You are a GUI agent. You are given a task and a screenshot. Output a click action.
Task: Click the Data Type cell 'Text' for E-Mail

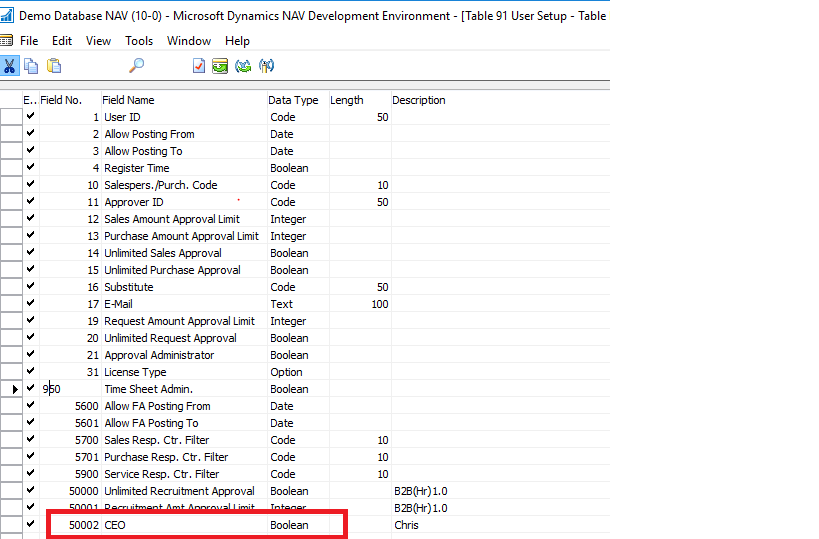click(x=298, y=304)
